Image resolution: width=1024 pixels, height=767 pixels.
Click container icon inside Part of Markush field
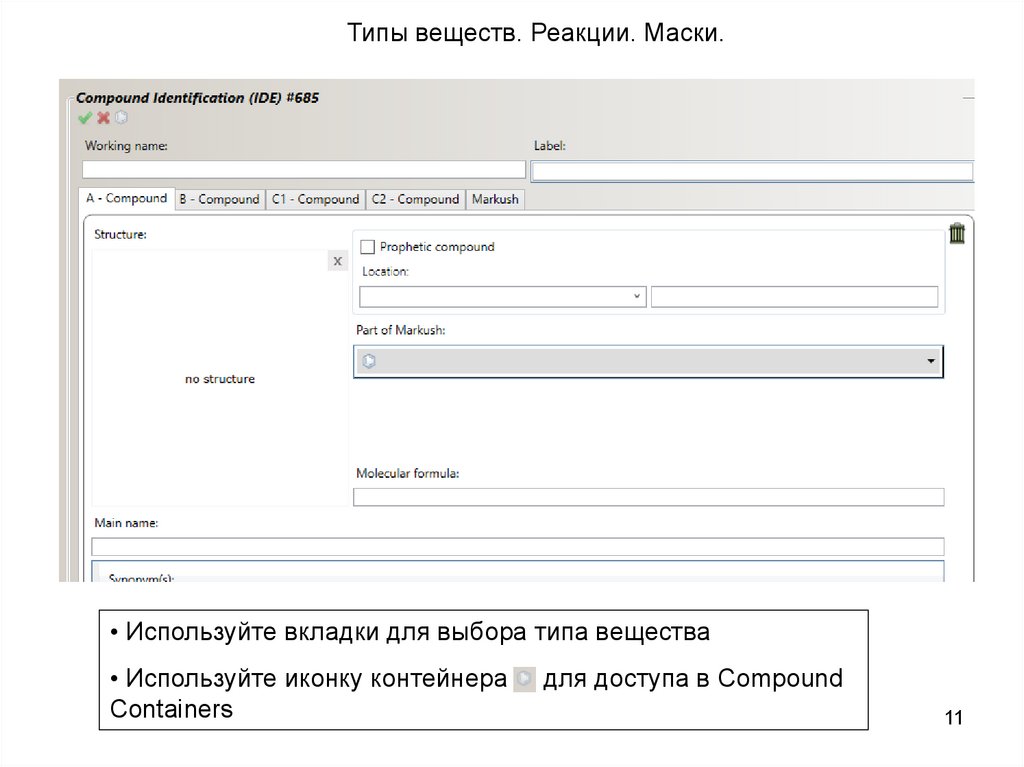click(368, 361)
